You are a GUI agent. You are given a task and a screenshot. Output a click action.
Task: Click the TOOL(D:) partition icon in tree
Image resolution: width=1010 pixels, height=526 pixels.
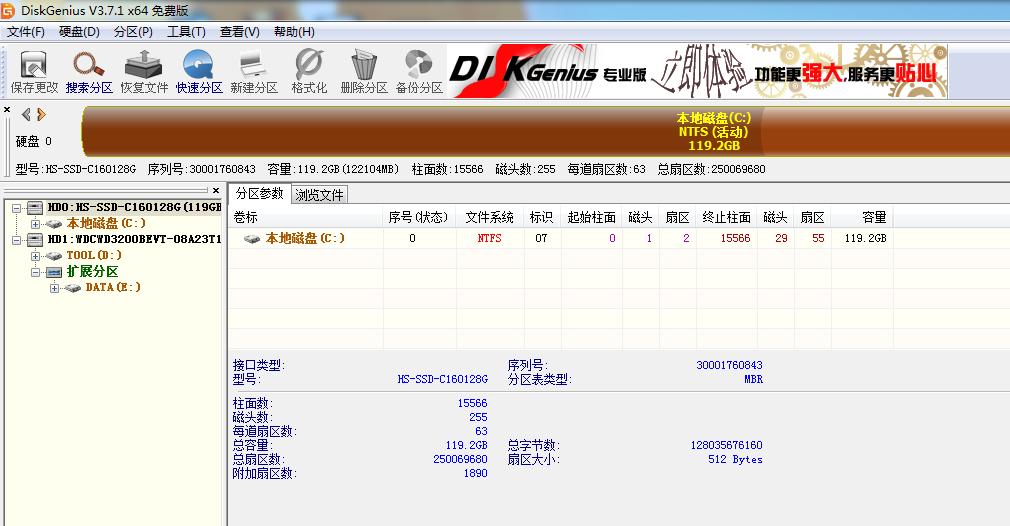pyautogui.click(x=53, y=256)
